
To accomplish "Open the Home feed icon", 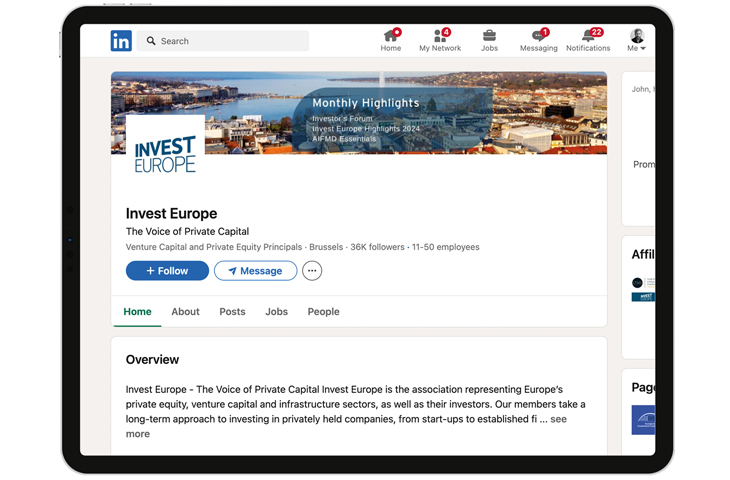I will [391, 41].
